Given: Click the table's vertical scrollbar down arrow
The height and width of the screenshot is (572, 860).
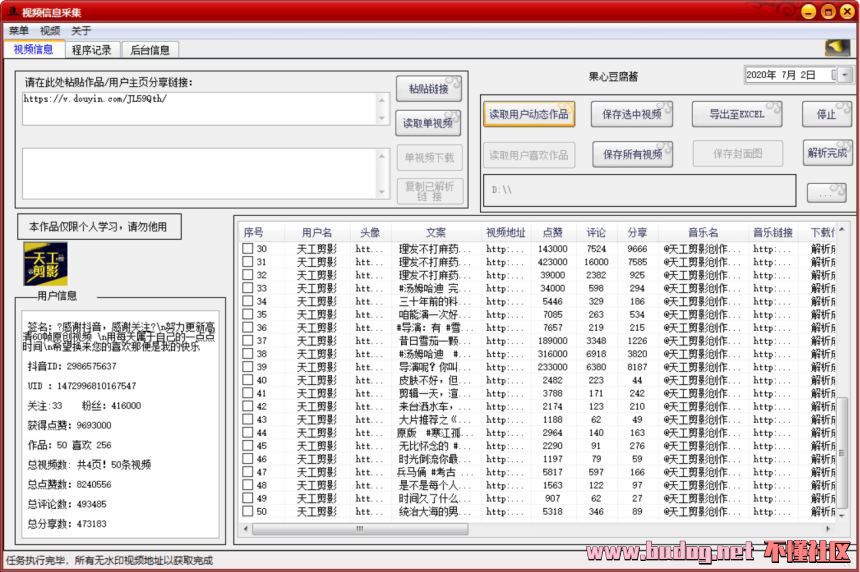Looking at the screenshot, I should coord(842,516).
